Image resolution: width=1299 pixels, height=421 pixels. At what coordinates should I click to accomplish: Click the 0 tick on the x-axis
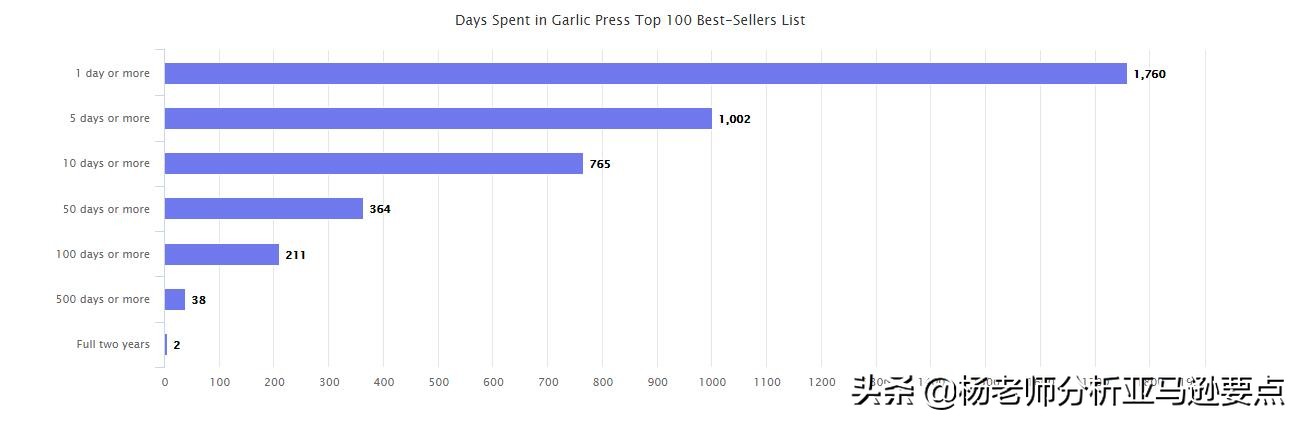coord(165,382)
